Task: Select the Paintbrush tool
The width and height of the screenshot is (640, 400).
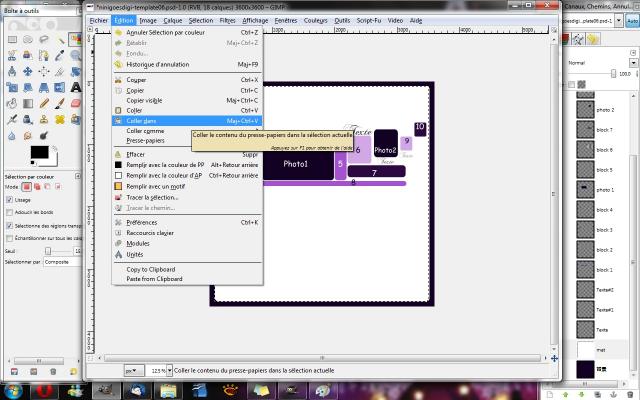Action: tap(60, 103)
